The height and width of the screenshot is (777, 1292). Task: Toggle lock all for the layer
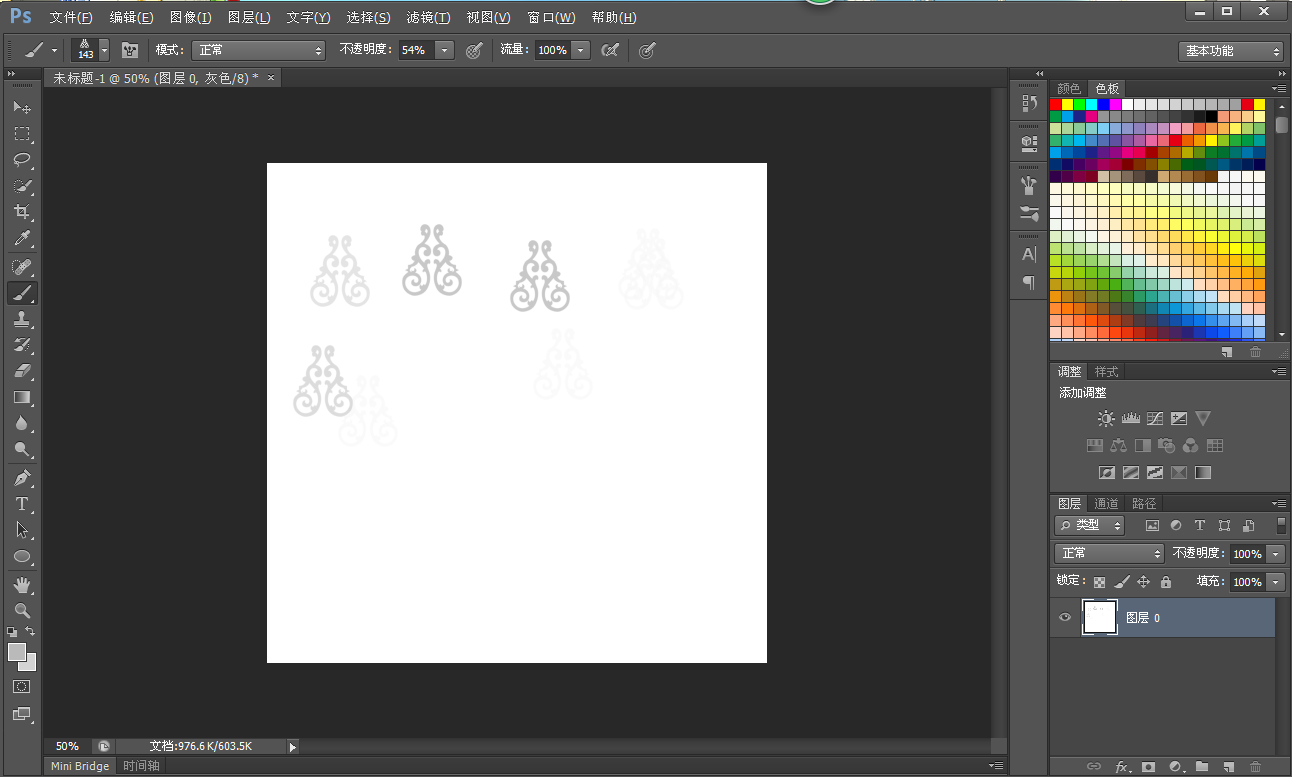1165,582
